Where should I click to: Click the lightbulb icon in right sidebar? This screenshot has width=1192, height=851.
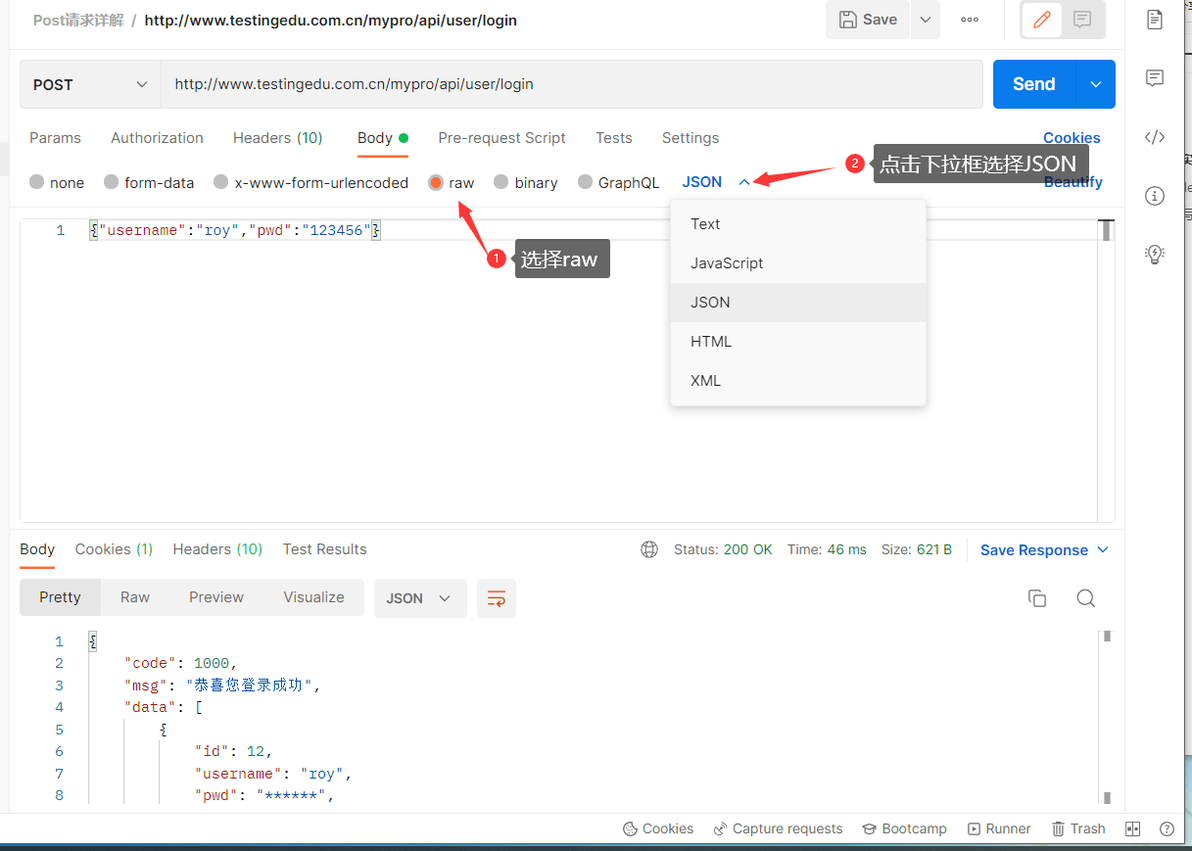1155,254
